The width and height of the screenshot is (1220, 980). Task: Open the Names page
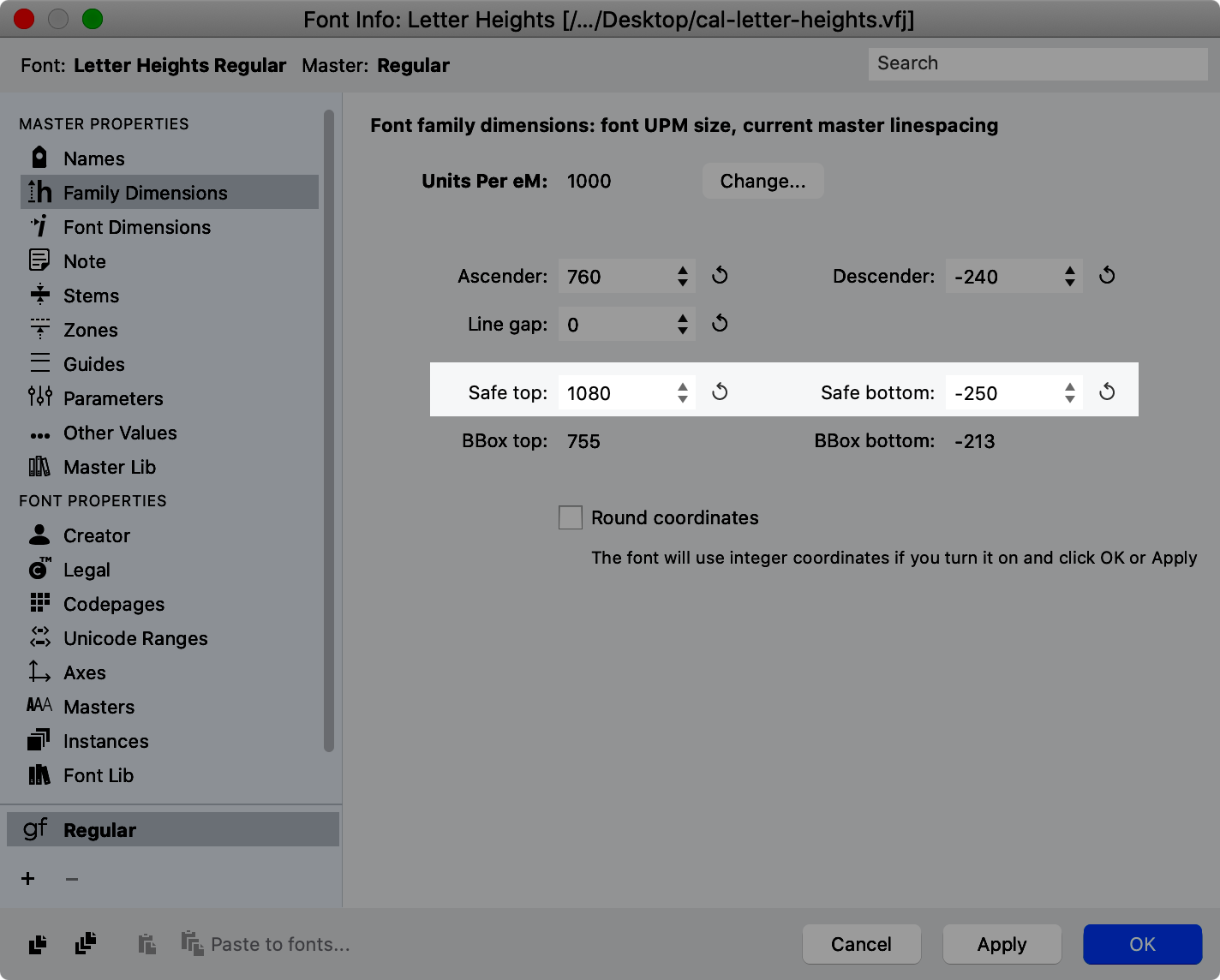(x=170, y=158)
